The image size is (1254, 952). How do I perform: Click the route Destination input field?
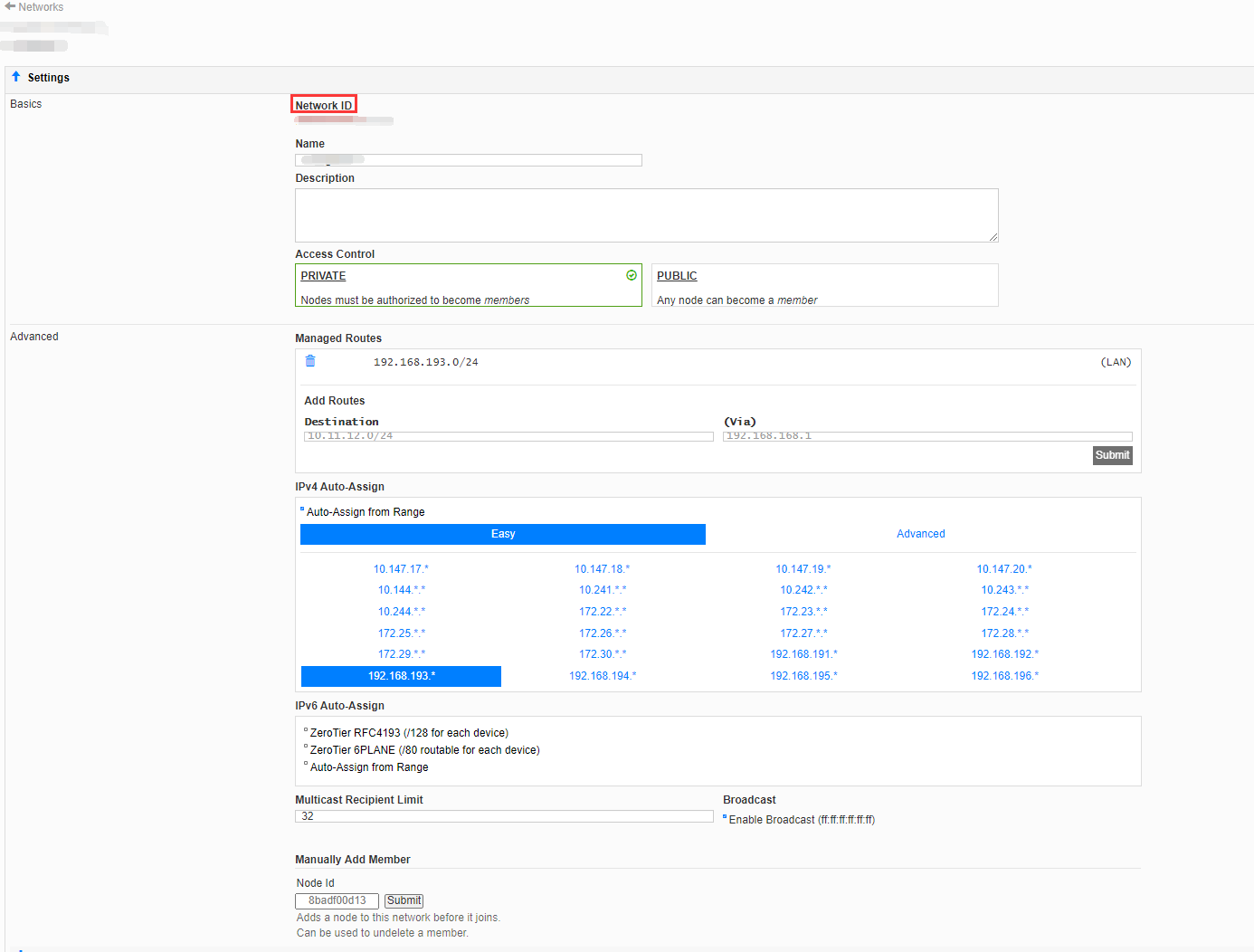coord(508,436)
